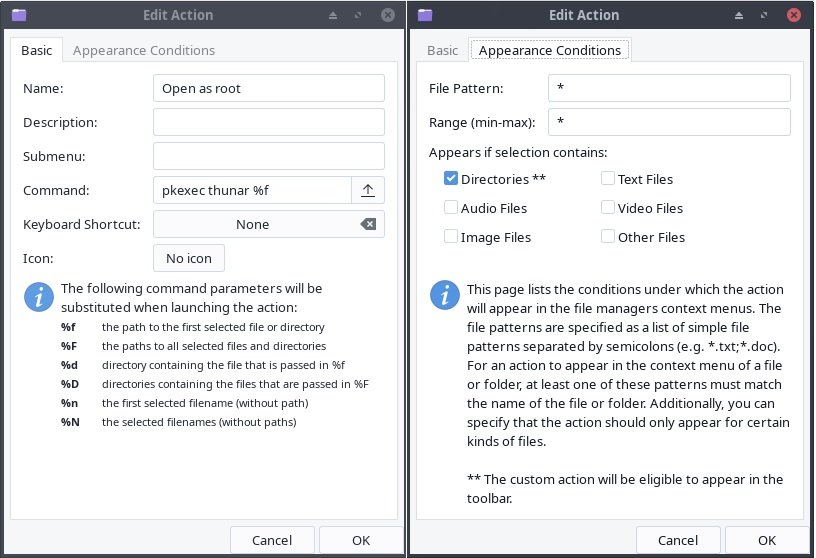Uncheck the Directories checkbox

[451, 179]
